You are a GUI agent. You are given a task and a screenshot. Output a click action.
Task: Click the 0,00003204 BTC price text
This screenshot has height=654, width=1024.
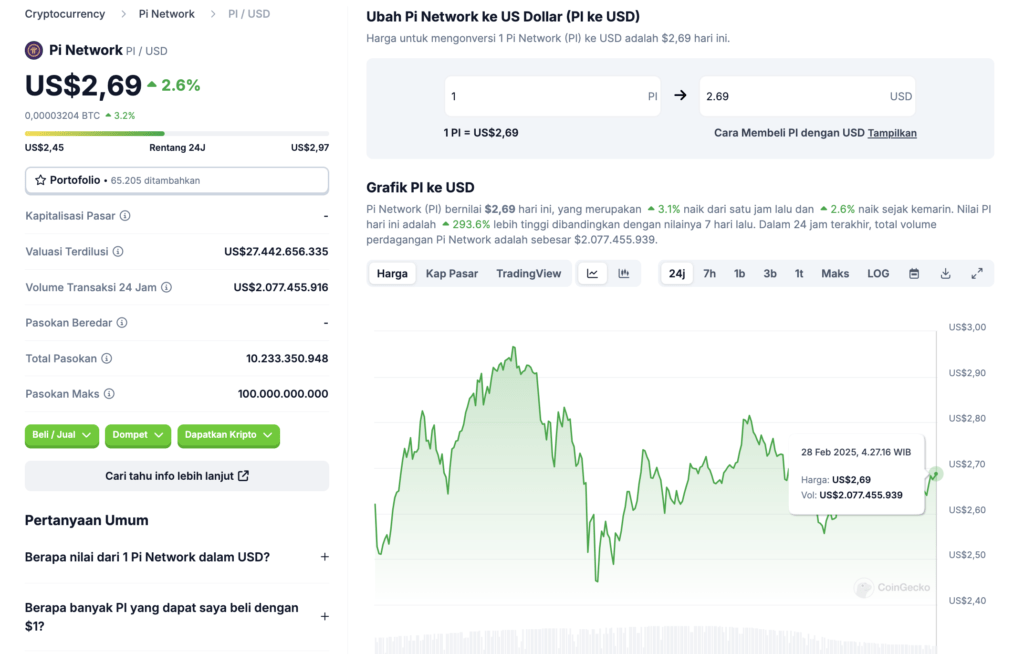click(62, 116)
